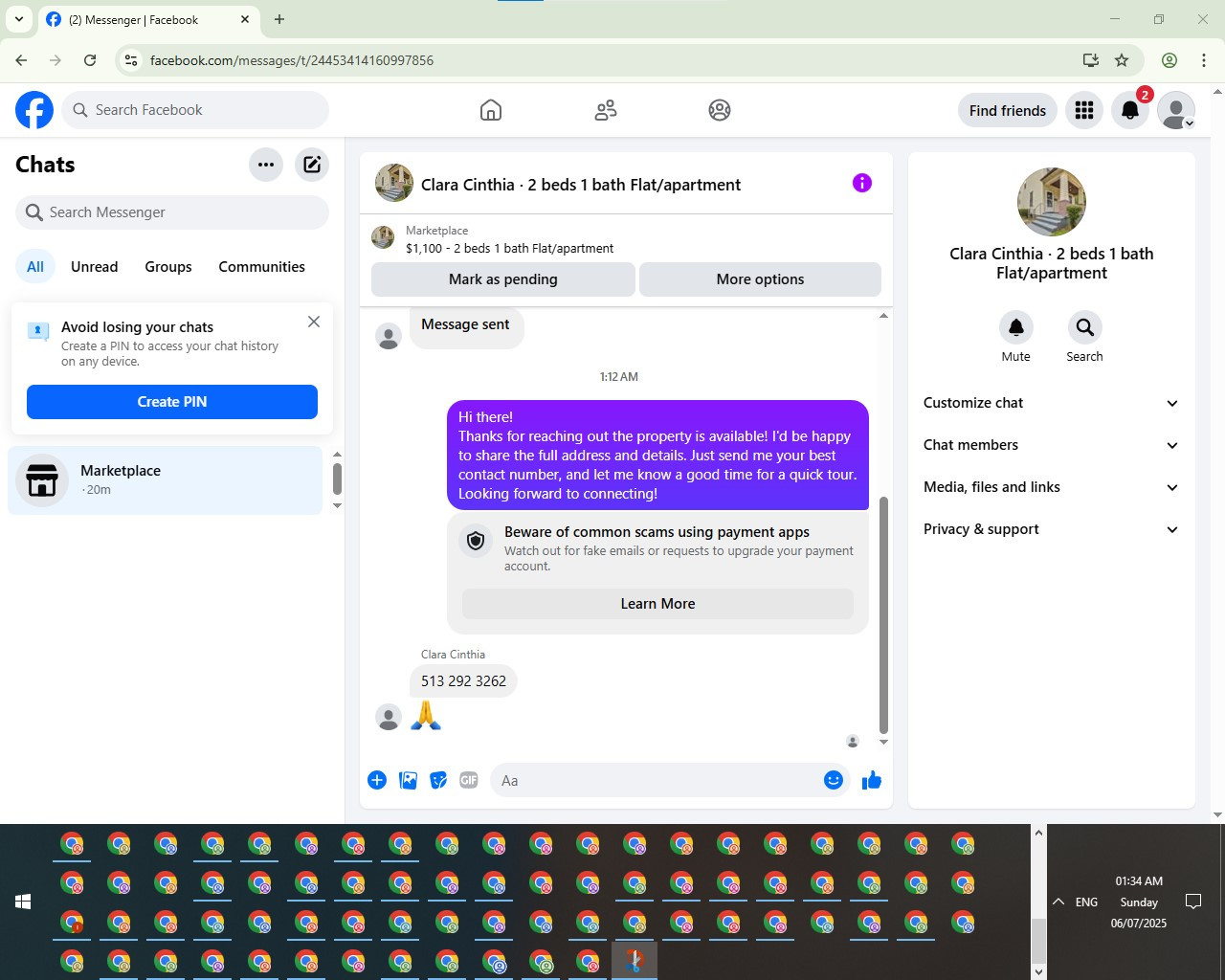Image resolution: width=1225 pixels, height=980 pixels.
Task: View site information icon in address bar
Action: click(x=131, y=60)
